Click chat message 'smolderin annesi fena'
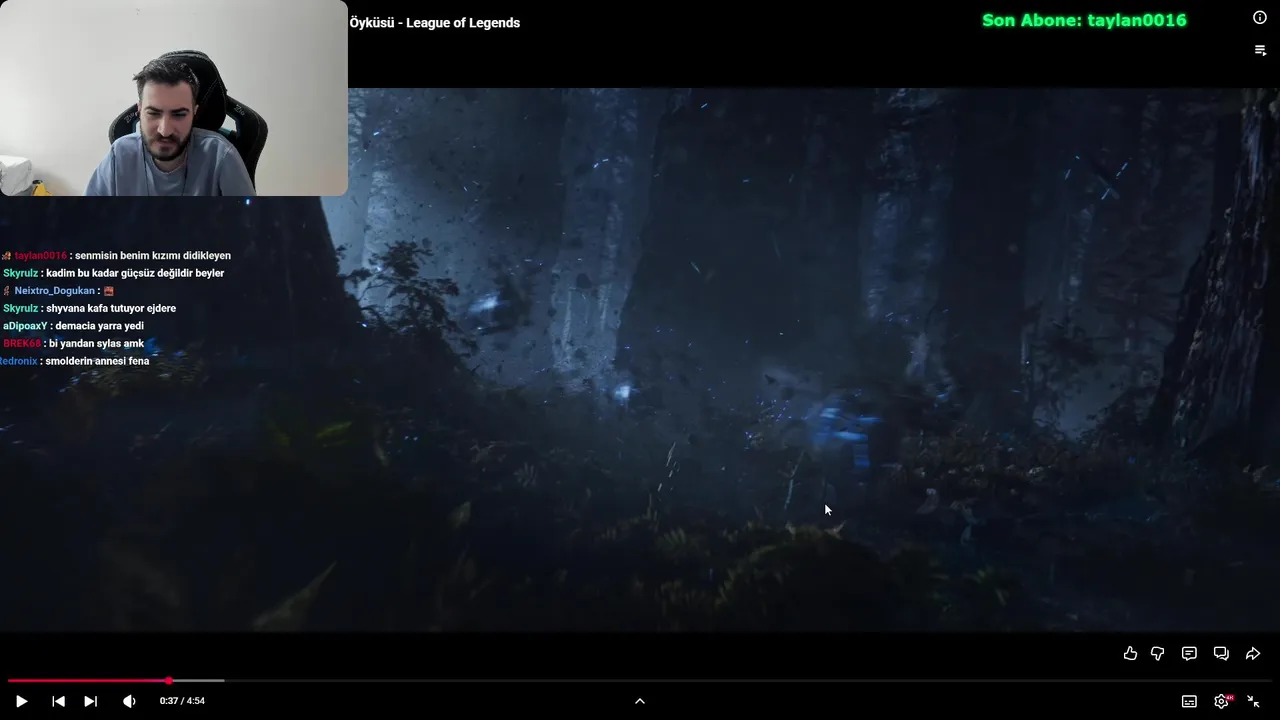 coord(97,361)
